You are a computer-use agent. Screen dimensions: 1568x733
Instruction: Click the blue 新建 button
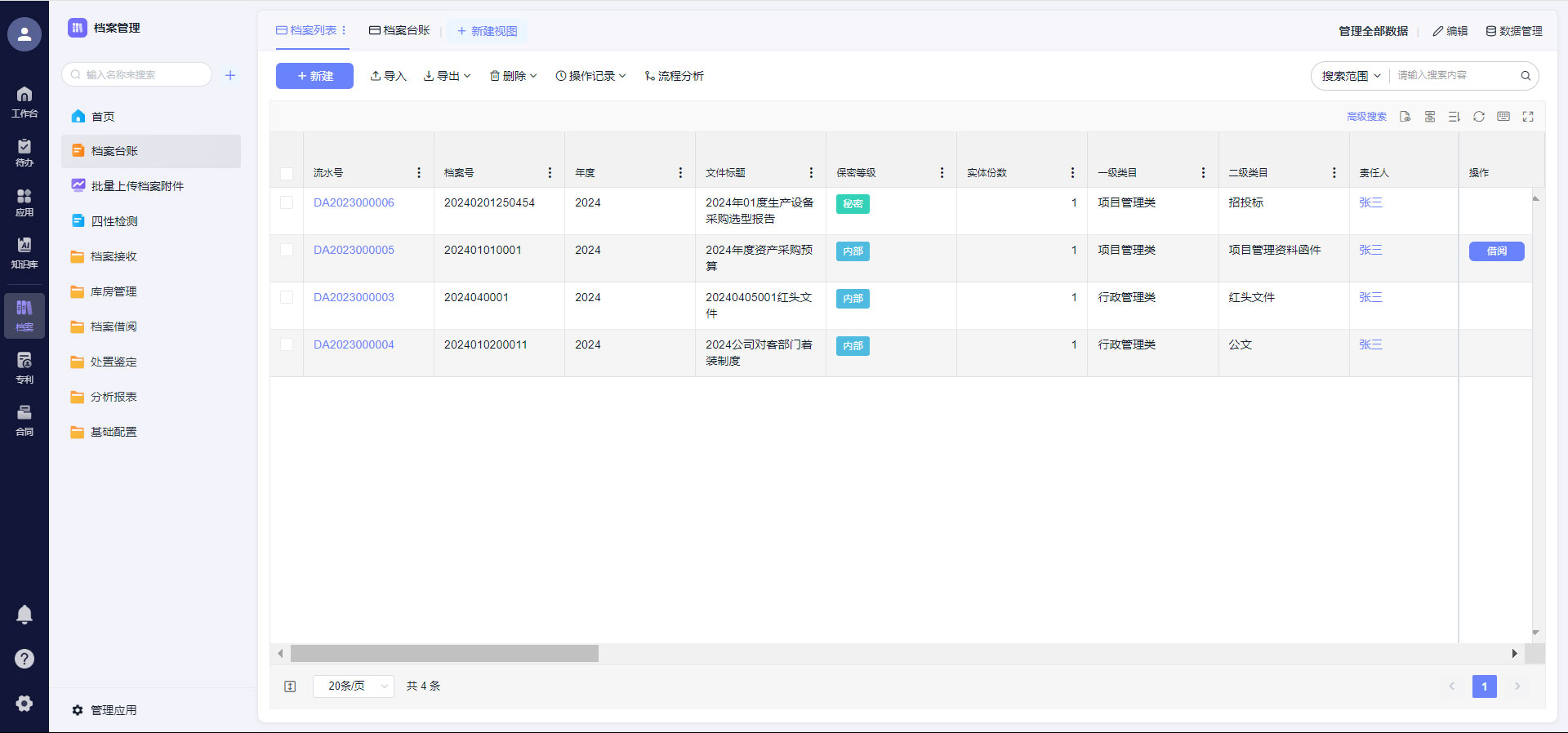tap(314, 76)
